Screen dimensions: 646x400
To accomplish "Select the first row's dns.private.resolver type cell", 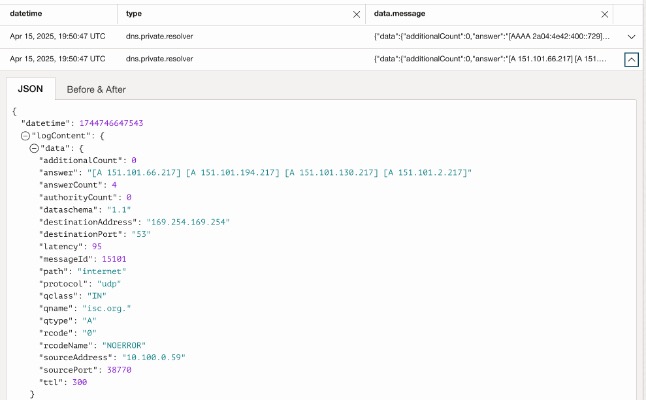I will point(159,36).
